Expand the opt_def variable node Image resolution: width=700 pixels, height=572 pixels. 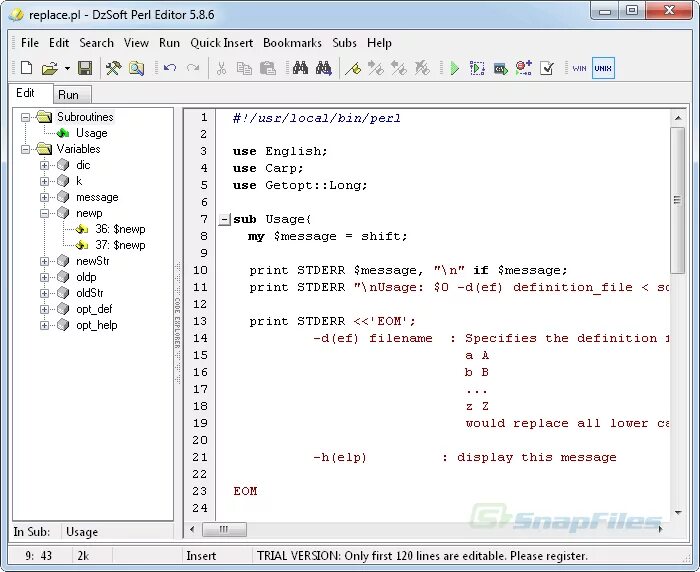click(44, 309)
